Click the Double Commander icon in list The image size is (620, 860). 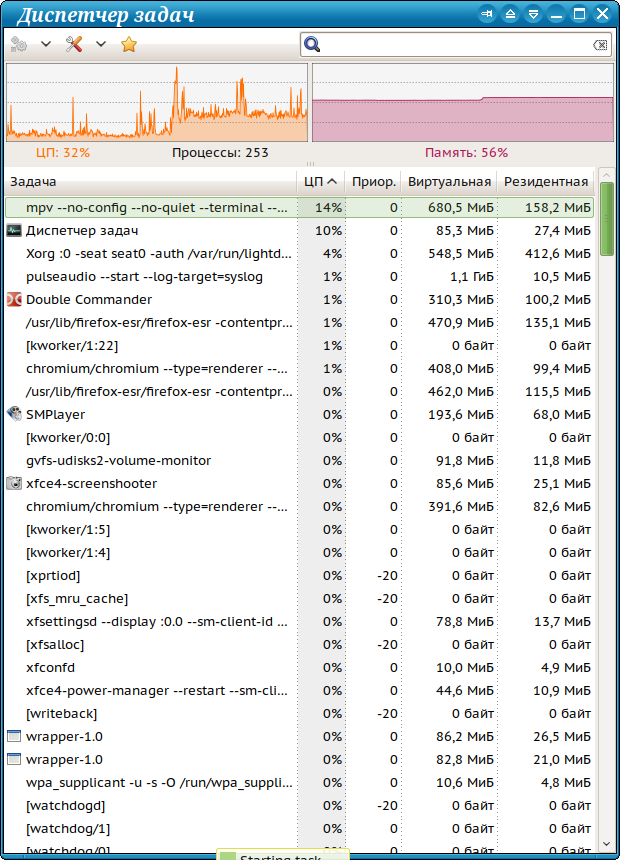point(14,299)
